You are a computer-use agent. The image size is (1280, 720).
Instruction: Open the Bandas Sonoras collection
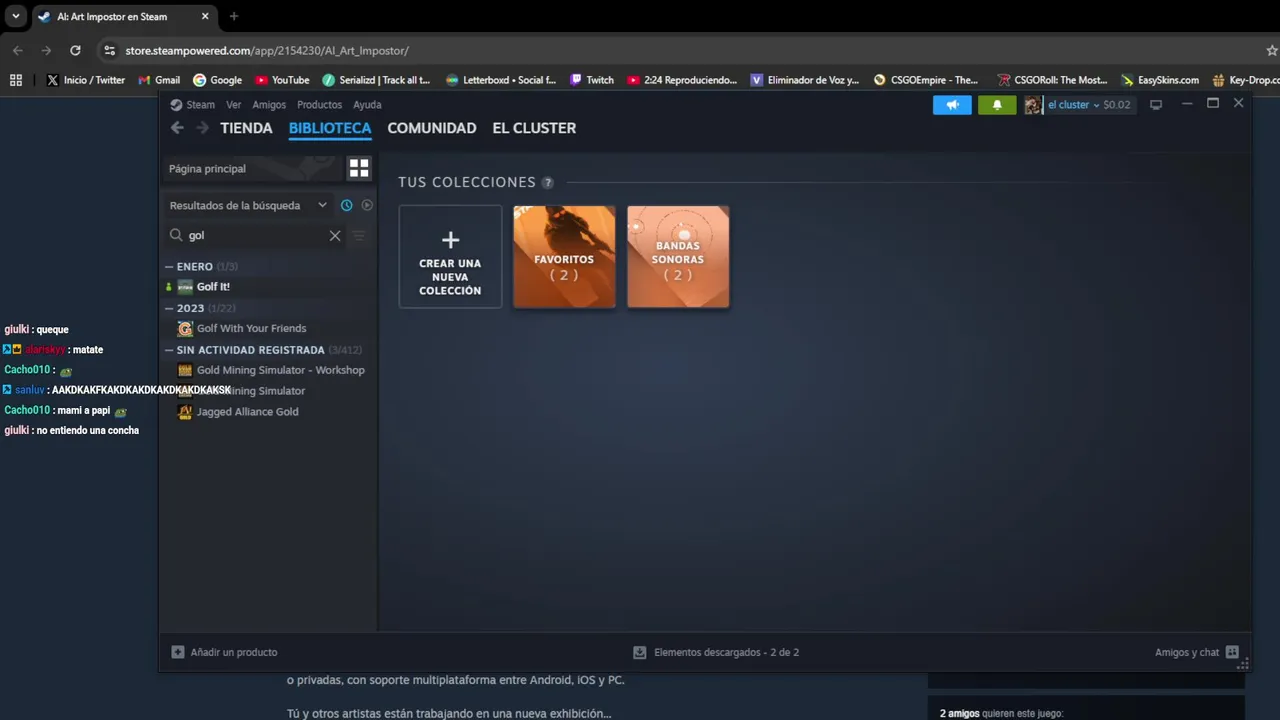(x=678, y=257)
